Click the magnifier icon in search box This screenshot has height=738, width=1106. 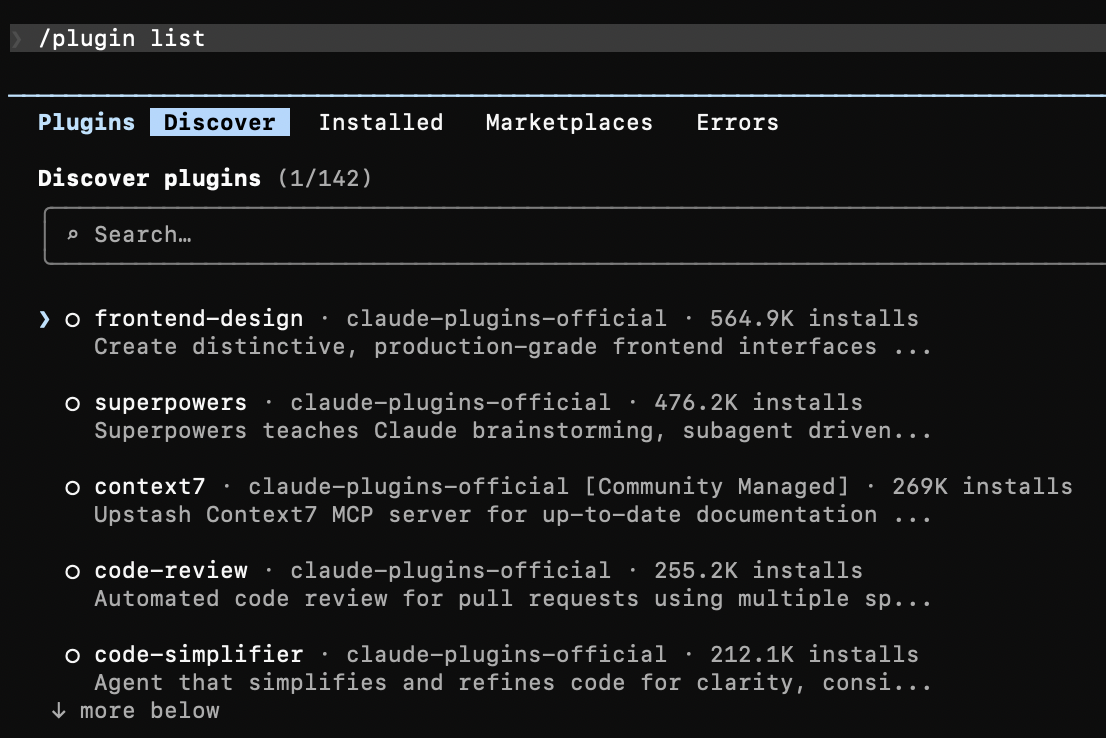click(72, 235)
